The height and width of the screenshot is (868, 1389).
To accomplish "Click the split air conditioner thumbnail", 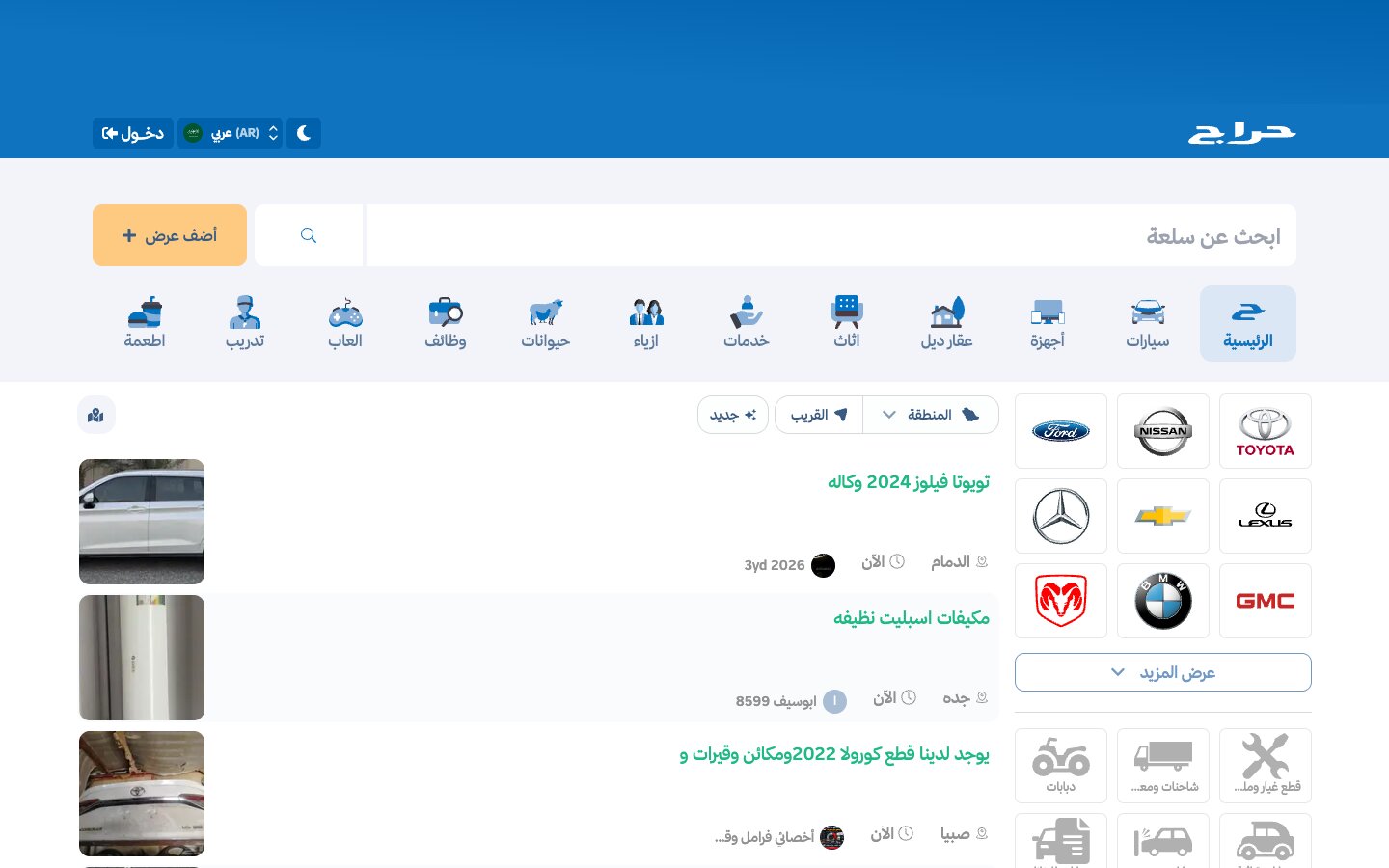I will (x=142, y=658).
